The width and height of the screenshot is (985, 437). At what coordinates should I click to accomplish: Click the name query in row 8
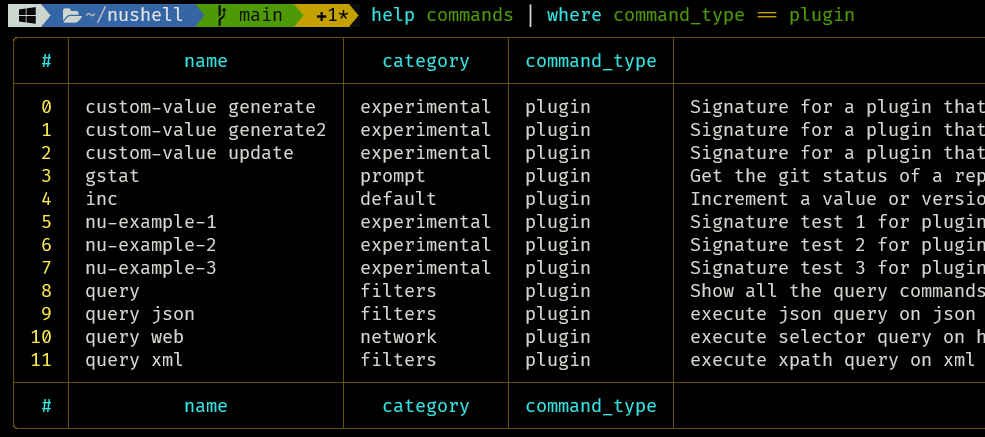pyautogui.click(x=112, y=291)
